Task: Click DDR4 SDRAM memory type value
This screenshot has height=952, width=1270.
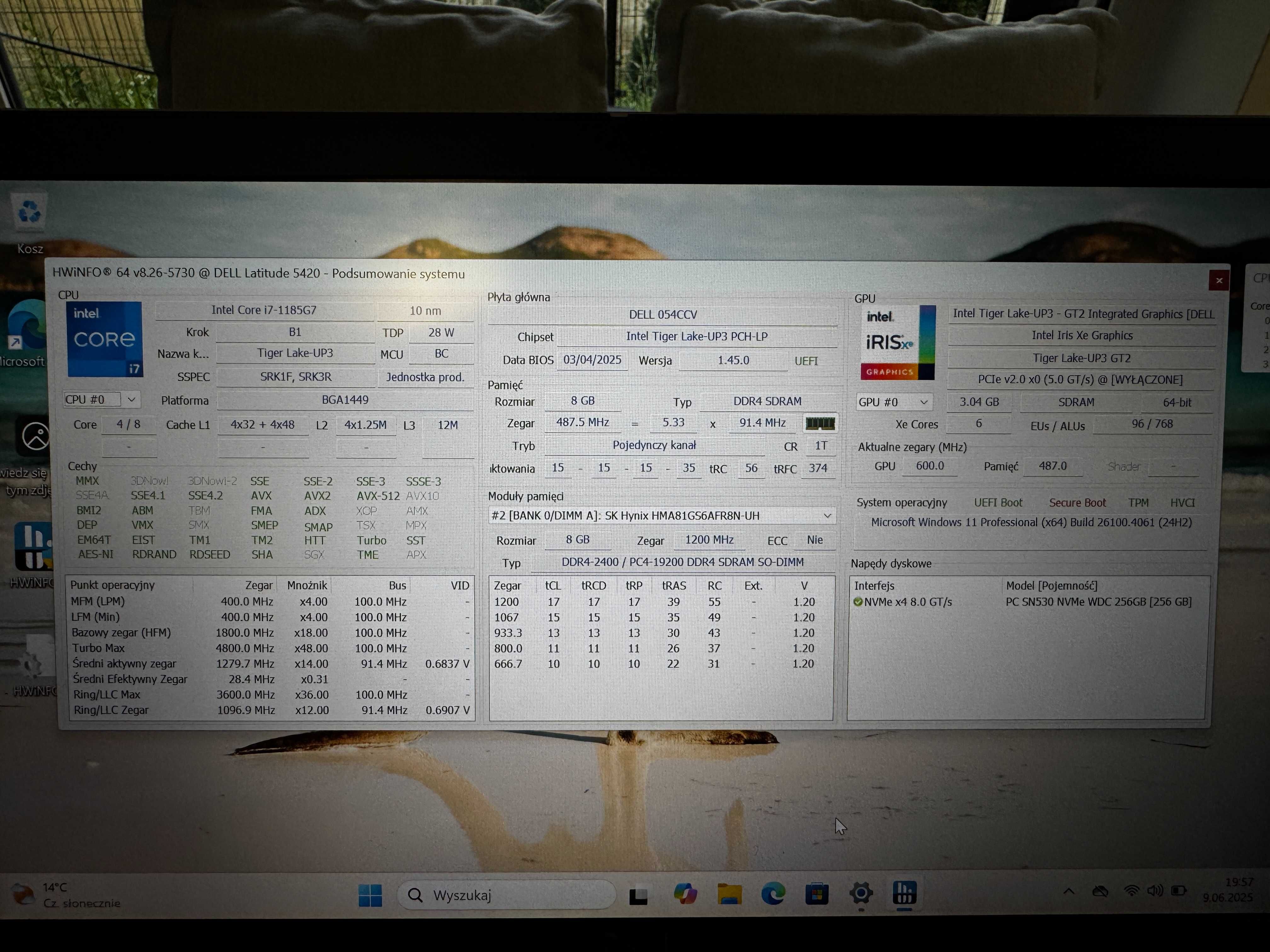Action: 767,402
